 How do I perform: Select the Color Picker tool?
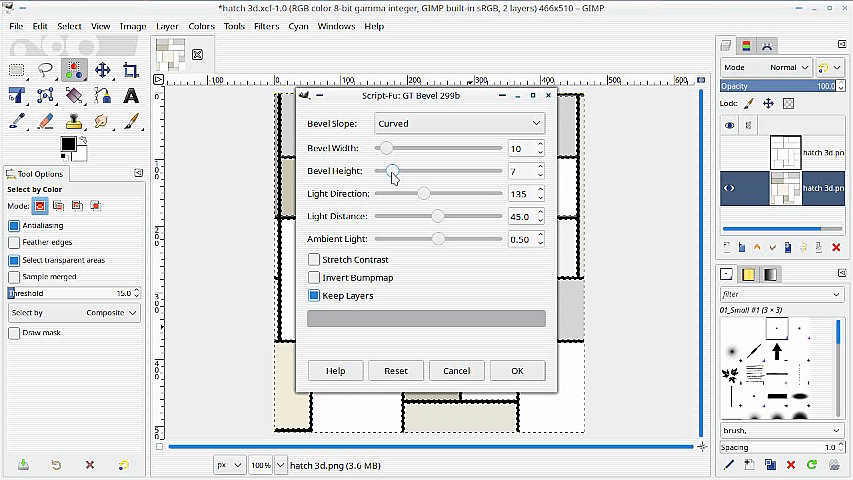[17, 121]
